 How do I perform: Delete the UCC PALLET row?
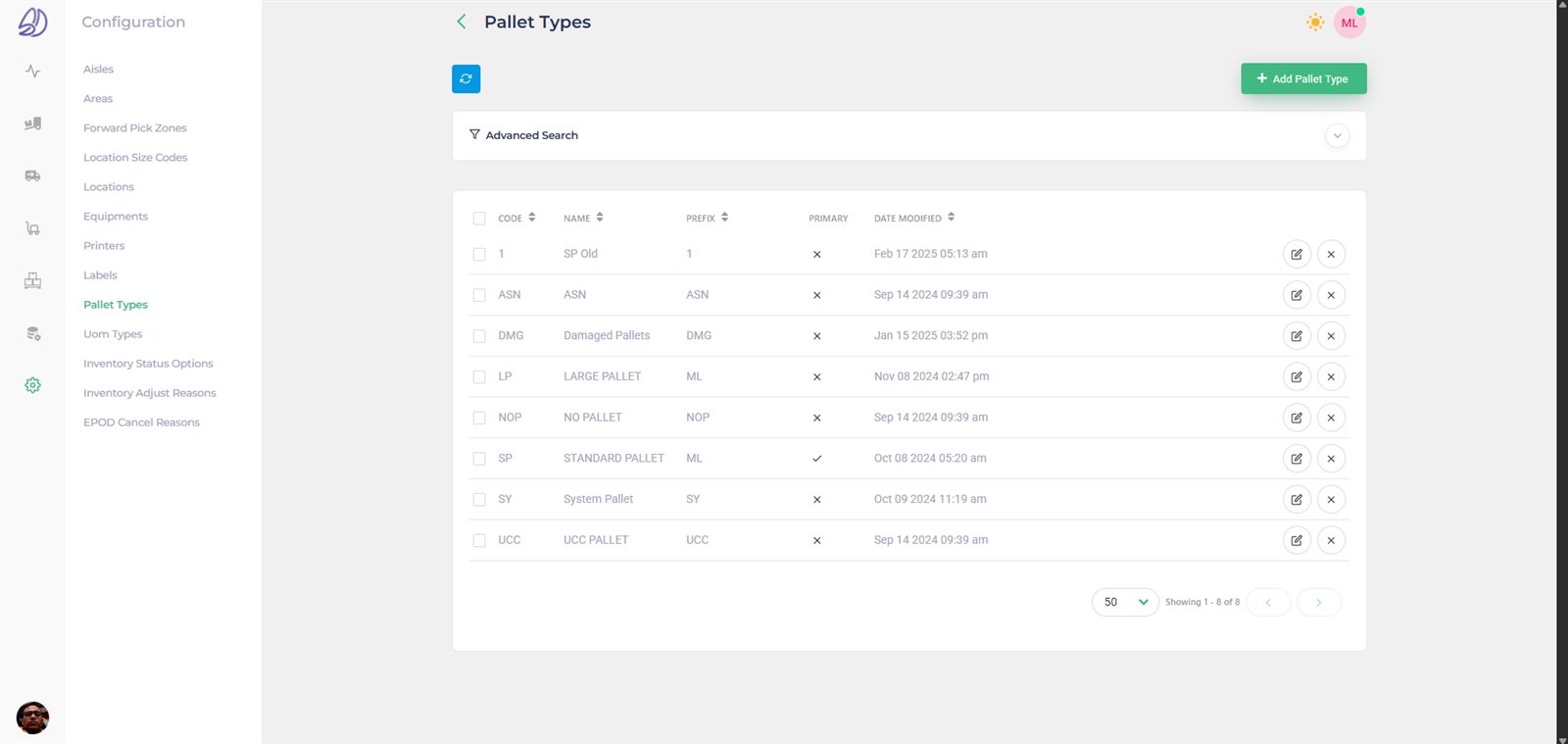click(x=1331, y=540)
